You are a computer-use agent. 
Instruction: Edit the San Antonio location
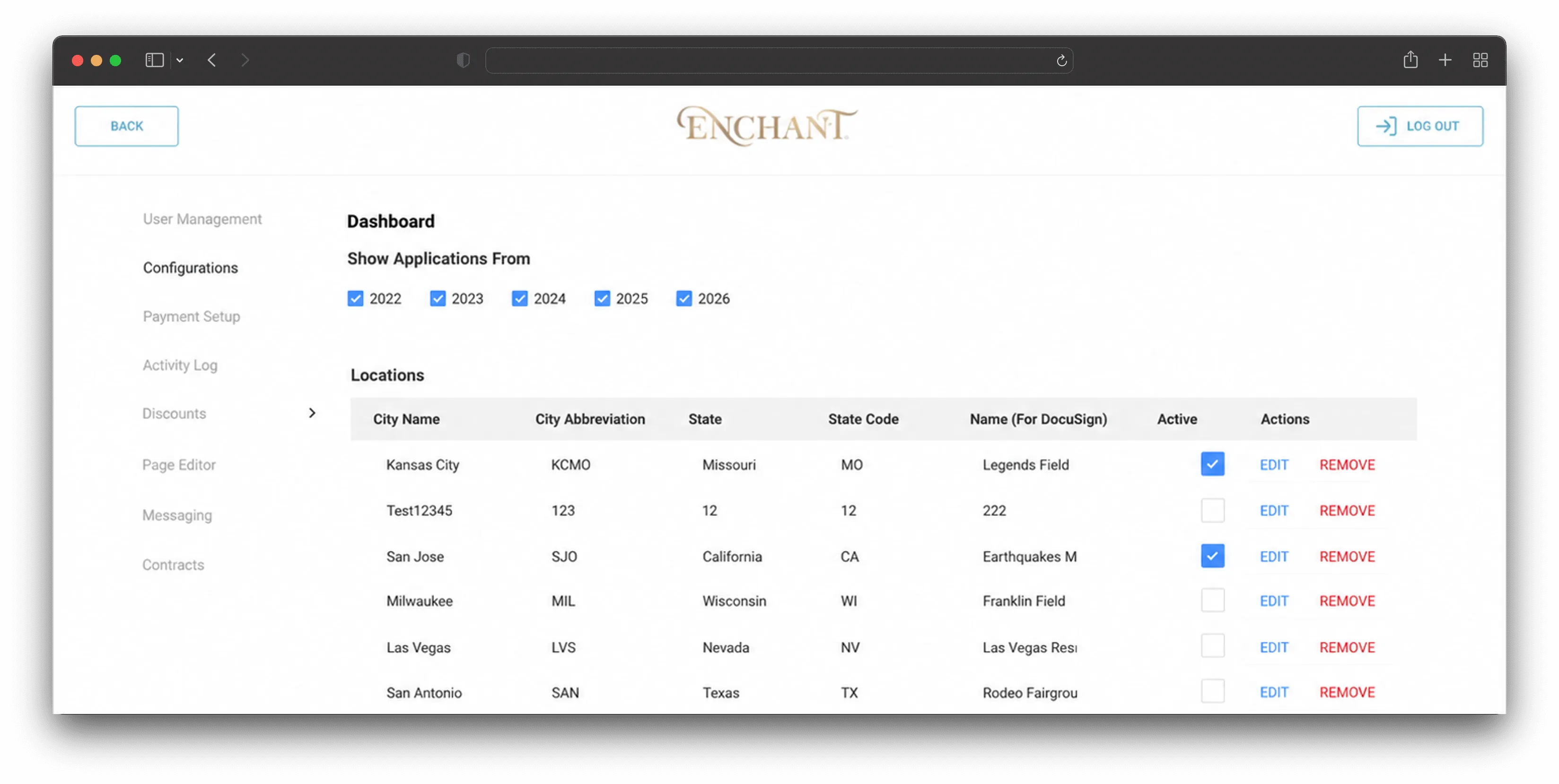tap(1274, 692)
